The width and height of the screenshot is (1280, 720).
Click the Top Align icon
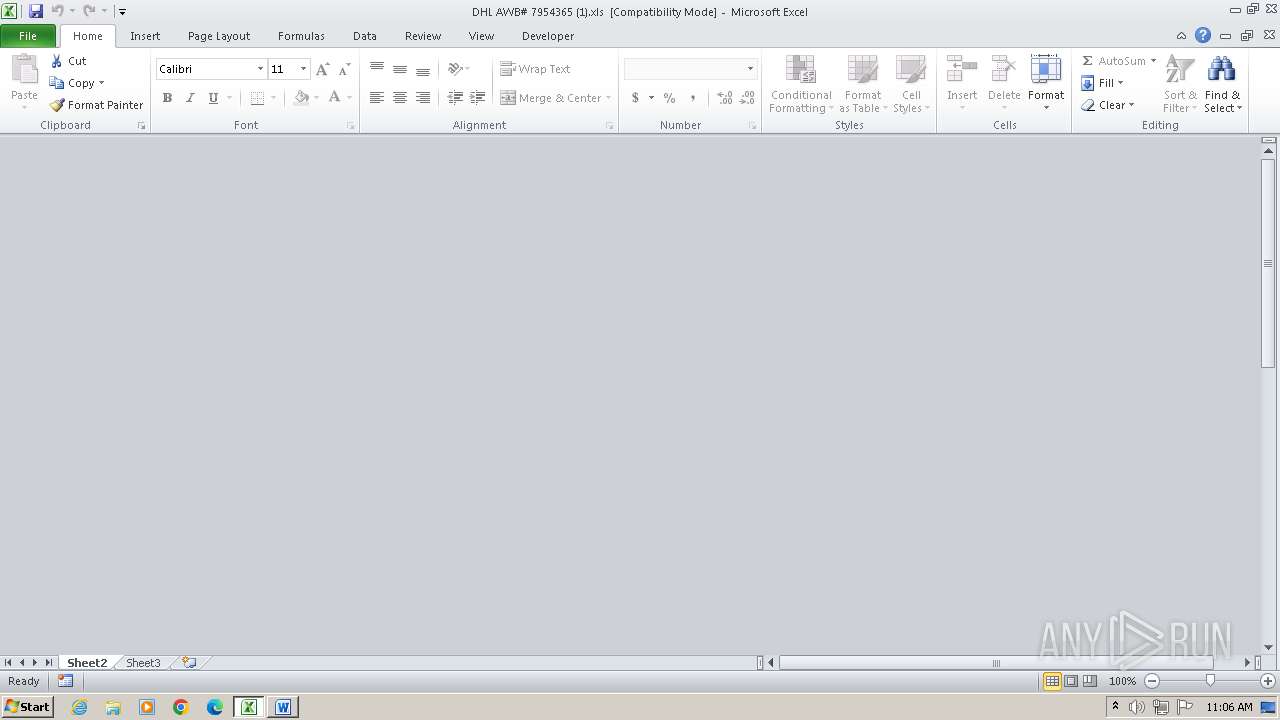377,69
